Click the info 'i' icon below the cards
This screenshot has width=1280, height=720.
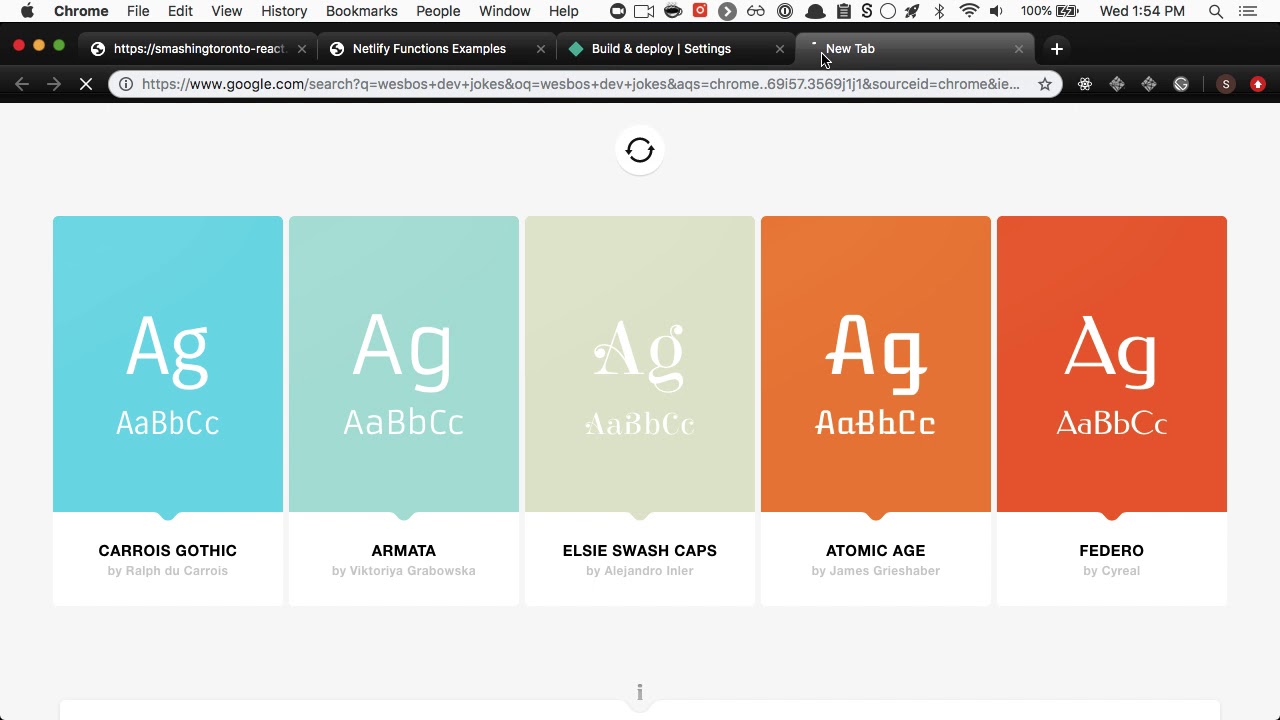pyautogui.click(x=640, y=692)
